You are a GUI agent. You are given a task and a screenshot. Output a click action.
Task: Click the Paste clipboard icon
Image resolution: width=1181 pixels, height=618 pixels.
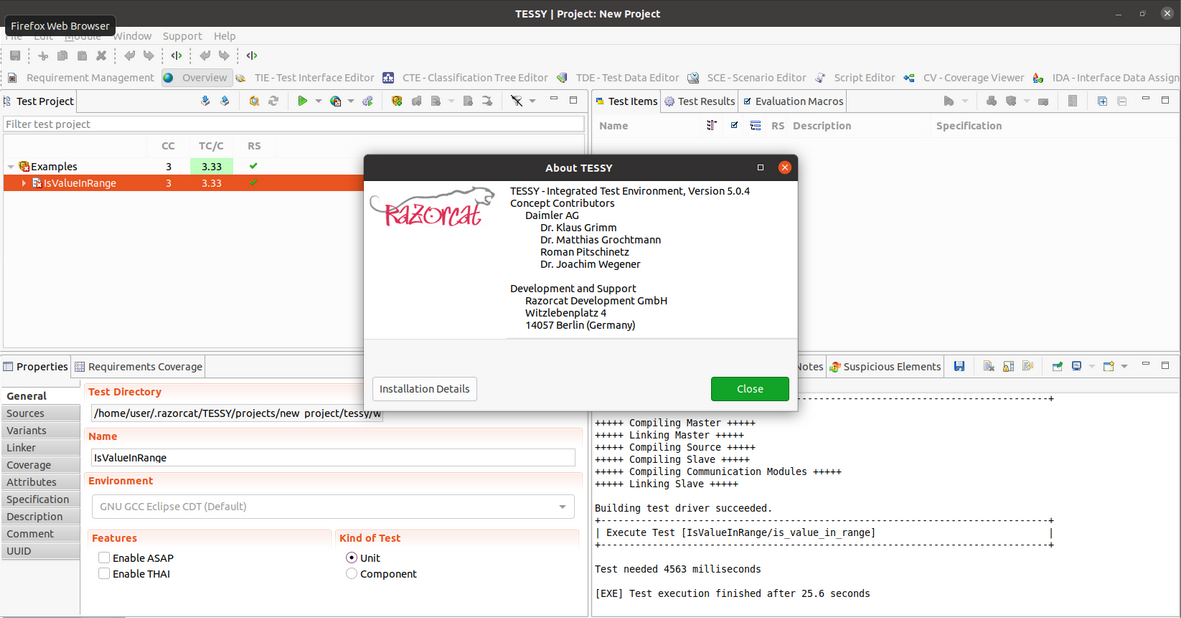pos(82,56)
